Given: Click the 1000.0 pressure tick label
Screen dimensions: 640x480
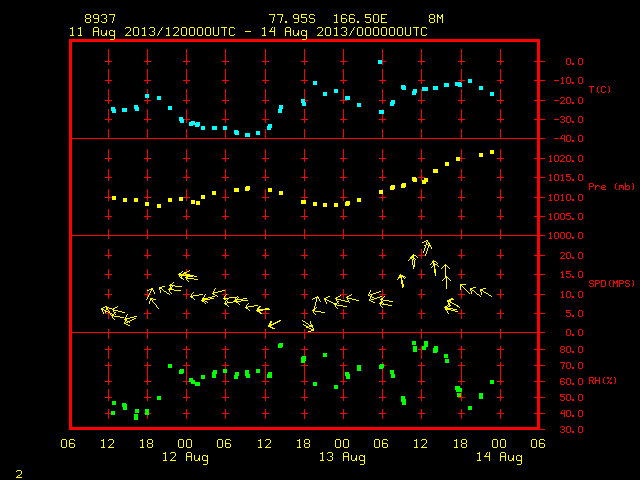Looking at the screenshot, I should [x=566, y=236].
